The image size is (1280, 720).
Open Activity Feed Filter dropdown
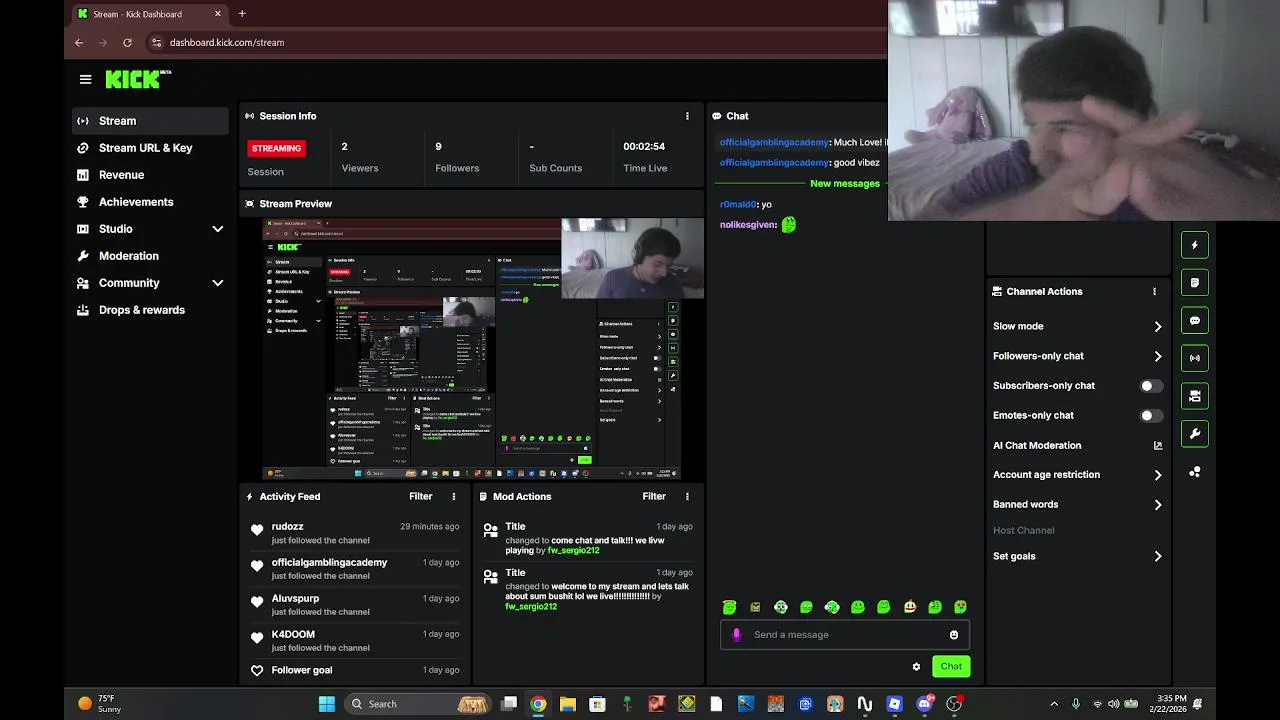[420, 496]
